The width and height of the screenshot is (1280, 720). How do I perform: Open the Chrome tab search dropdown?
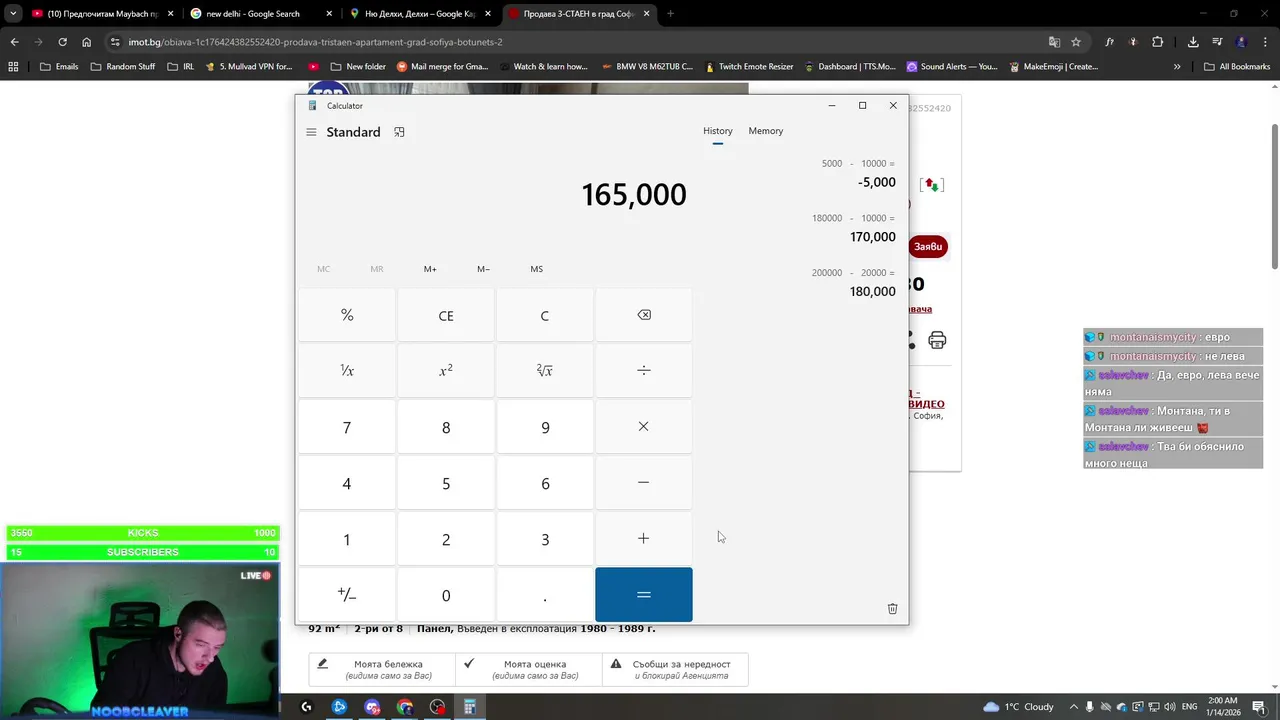pyautogui.click(x=13, y=14)
